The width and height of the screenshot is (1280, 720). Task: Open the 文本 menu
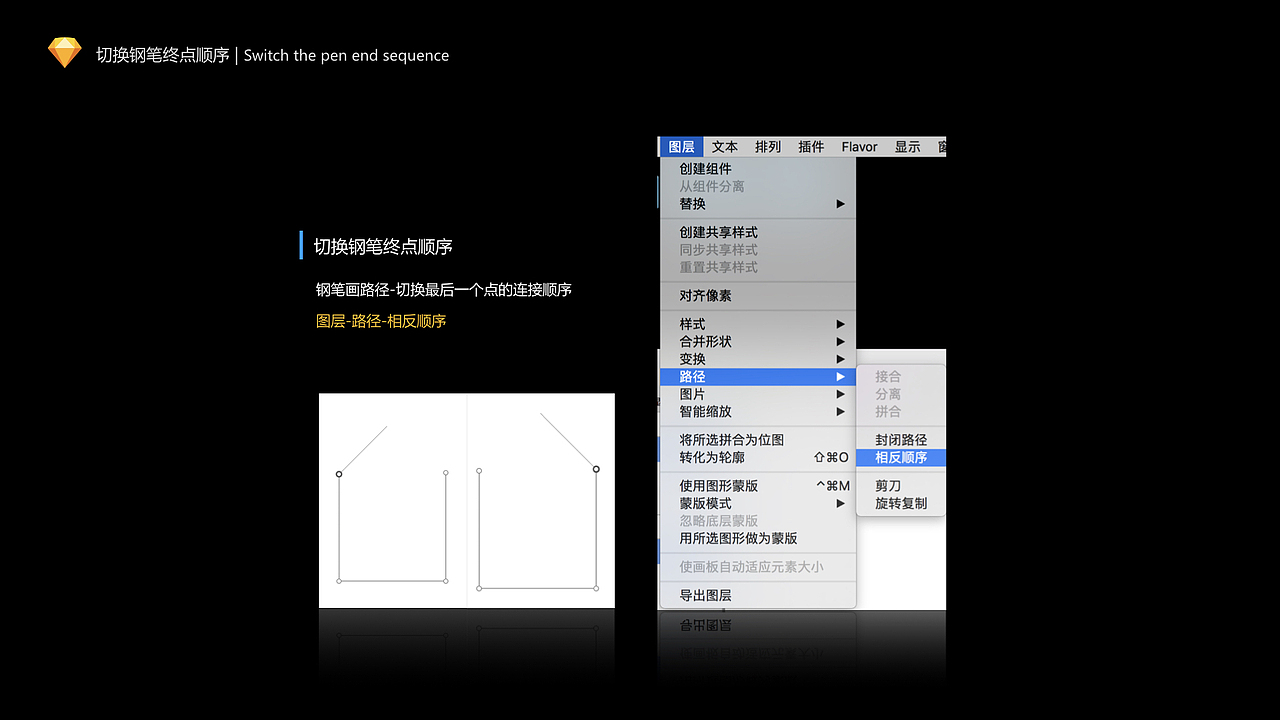click(724, 146)
